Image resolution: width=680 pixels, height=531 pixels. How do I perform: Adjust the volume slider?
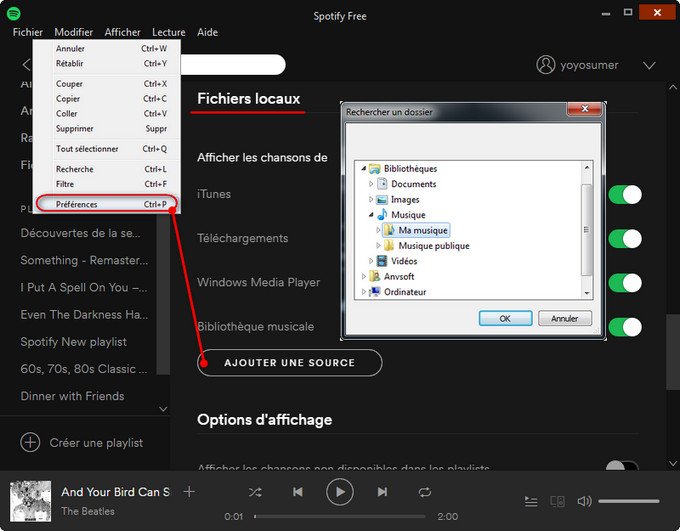(x=628, y=501)
